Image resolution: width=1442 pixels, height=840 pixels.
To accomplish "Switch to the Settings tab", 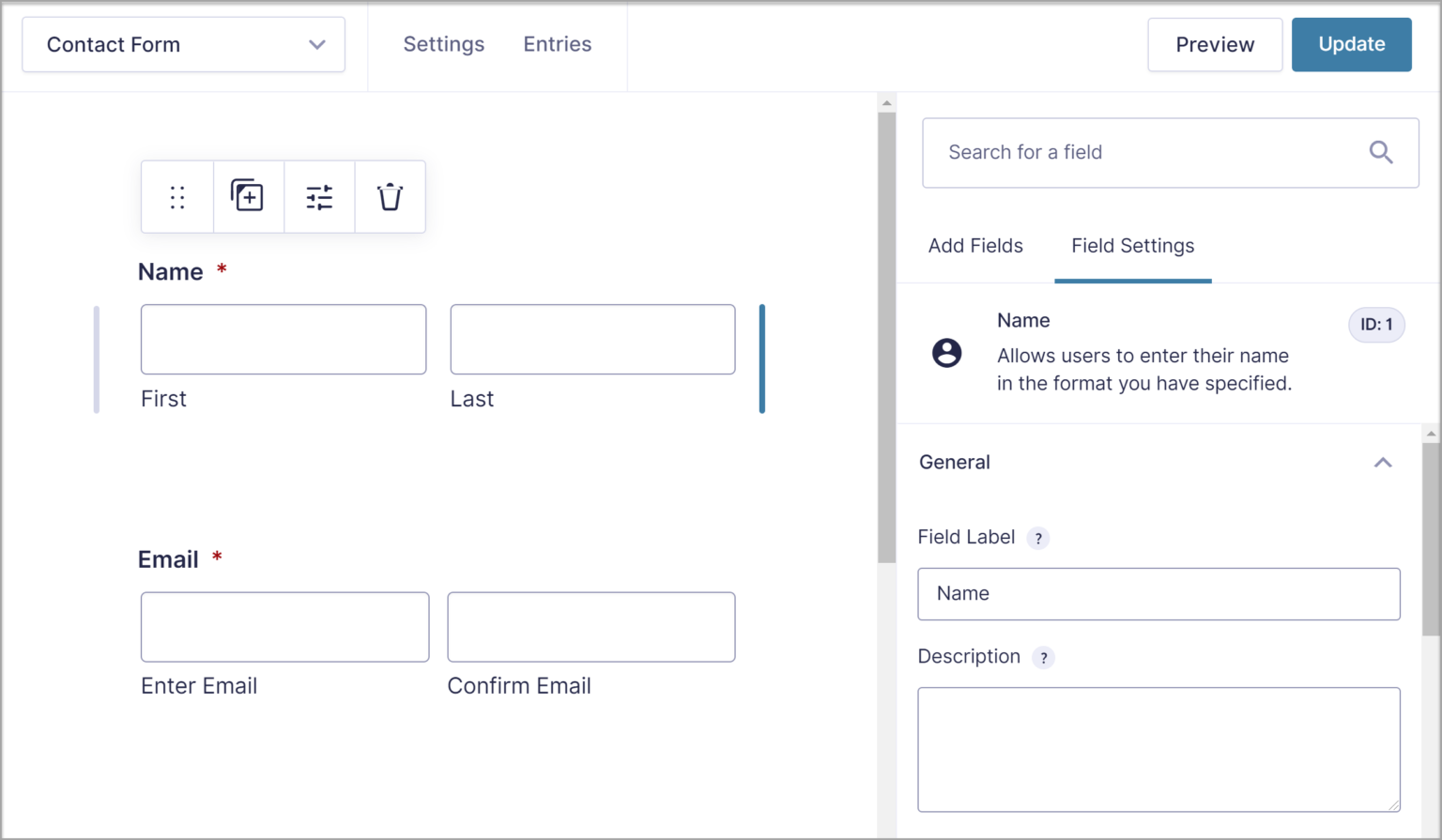I will 443,44.
